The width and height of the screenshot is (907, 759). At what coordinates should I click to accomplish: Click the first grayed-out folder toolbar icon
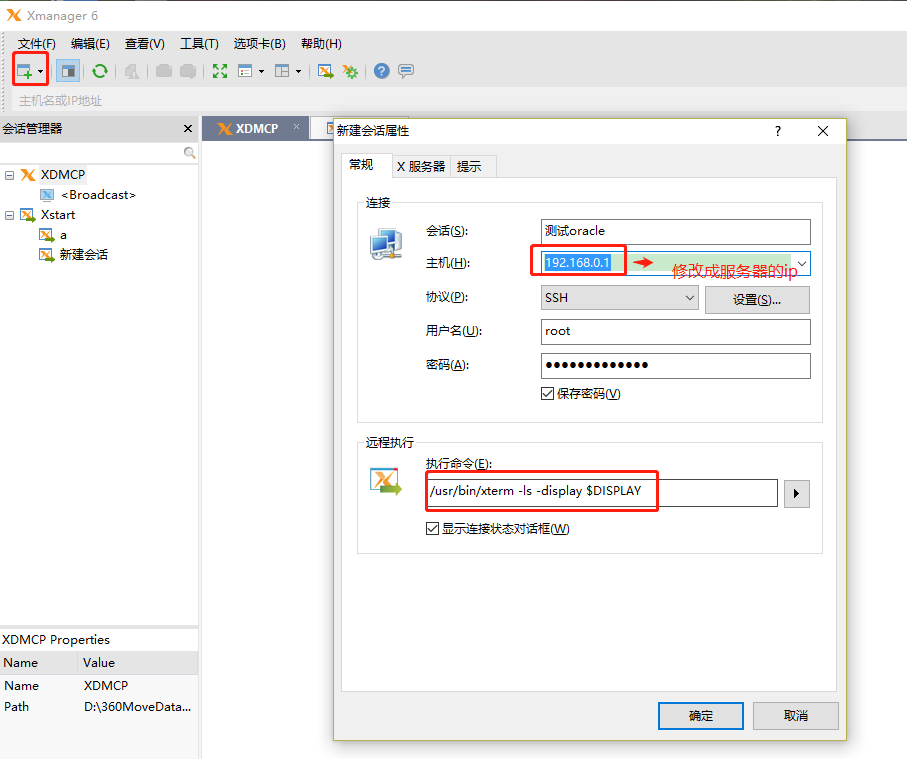pos(164,71)
